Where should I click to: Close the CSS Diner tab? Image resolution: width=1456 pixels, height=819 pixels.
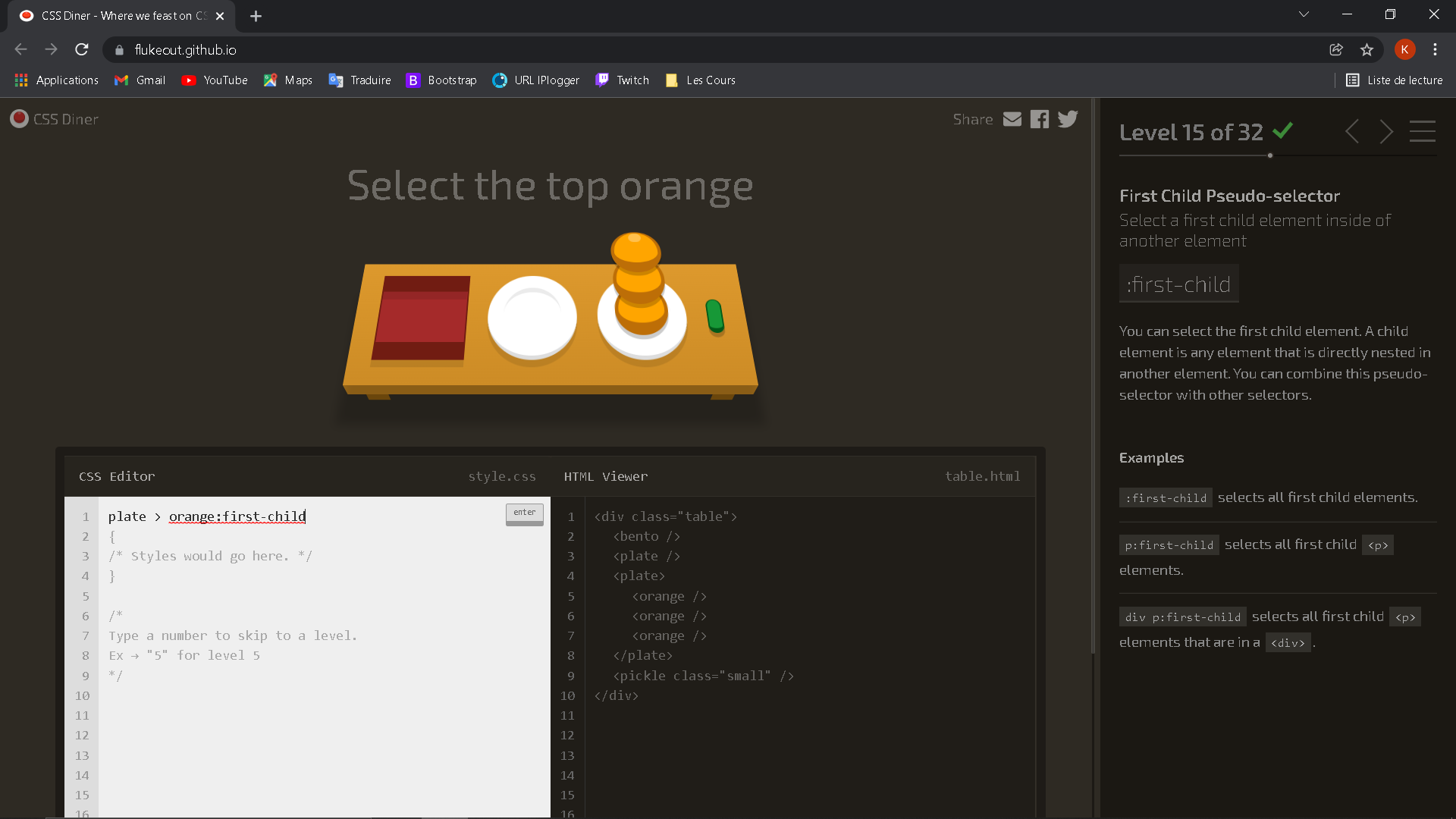220,16
